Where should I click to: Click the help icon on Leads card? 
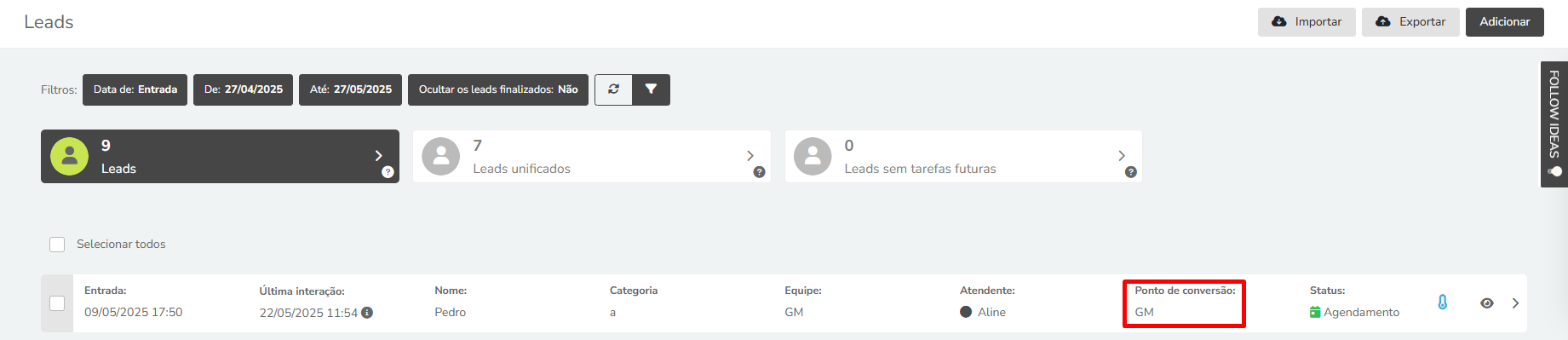tap(388, 172)
